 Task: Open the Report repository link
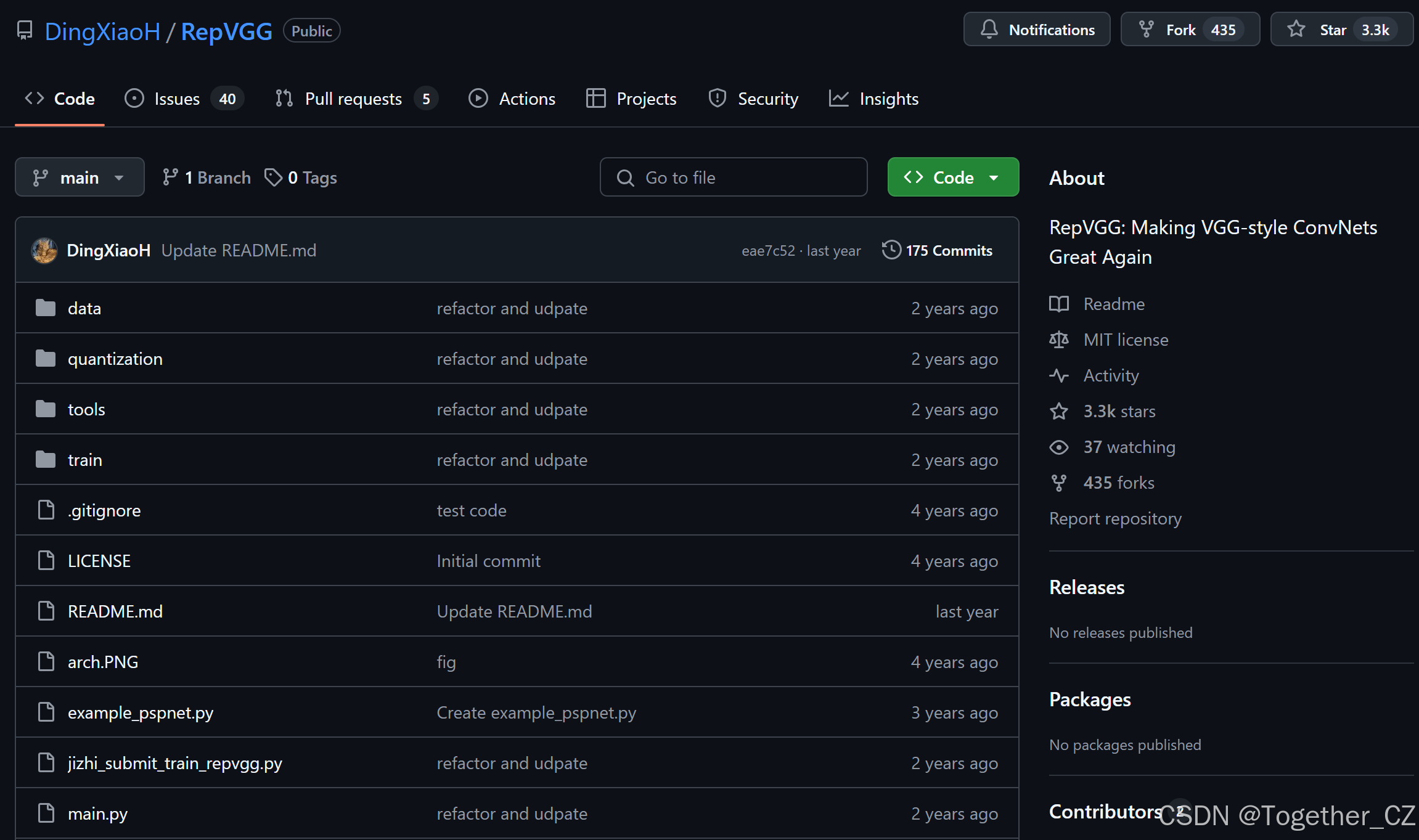(1115, 518)
